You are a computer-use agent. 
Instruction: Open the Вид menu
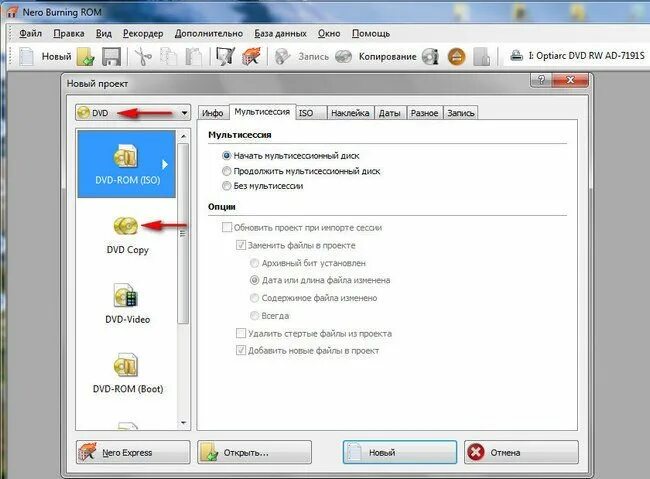(x=104, y=34)
